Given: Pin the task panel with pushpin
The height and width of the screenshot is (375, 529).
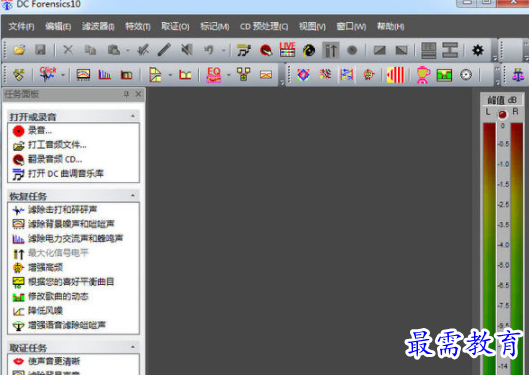Looking at the screenshot, I should tap(127, 94).
